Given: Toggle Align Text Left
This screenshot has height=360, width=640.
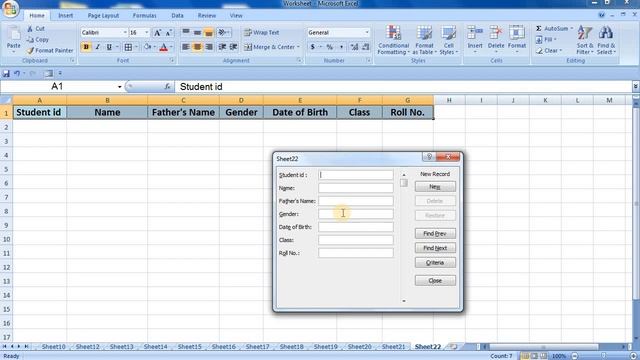Looking at the screenshot, I should [186, 47].
